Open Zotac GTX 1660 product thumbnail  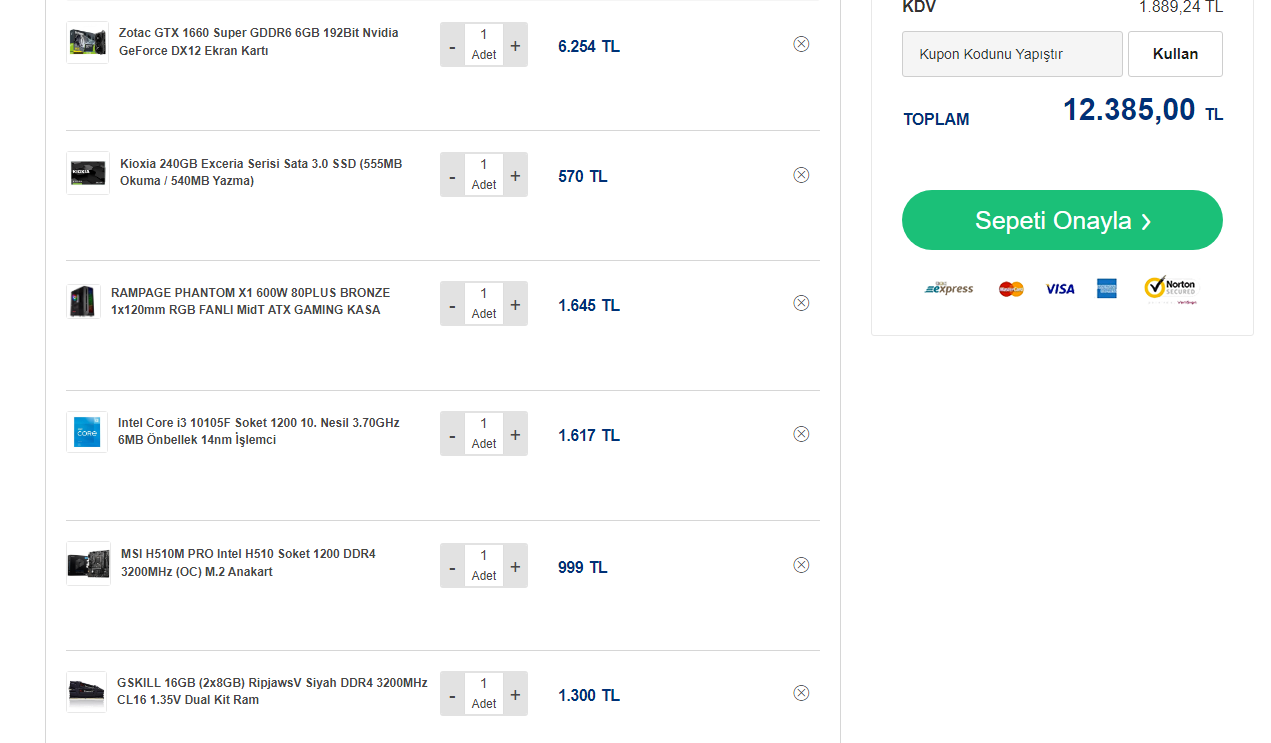(88, 43)
